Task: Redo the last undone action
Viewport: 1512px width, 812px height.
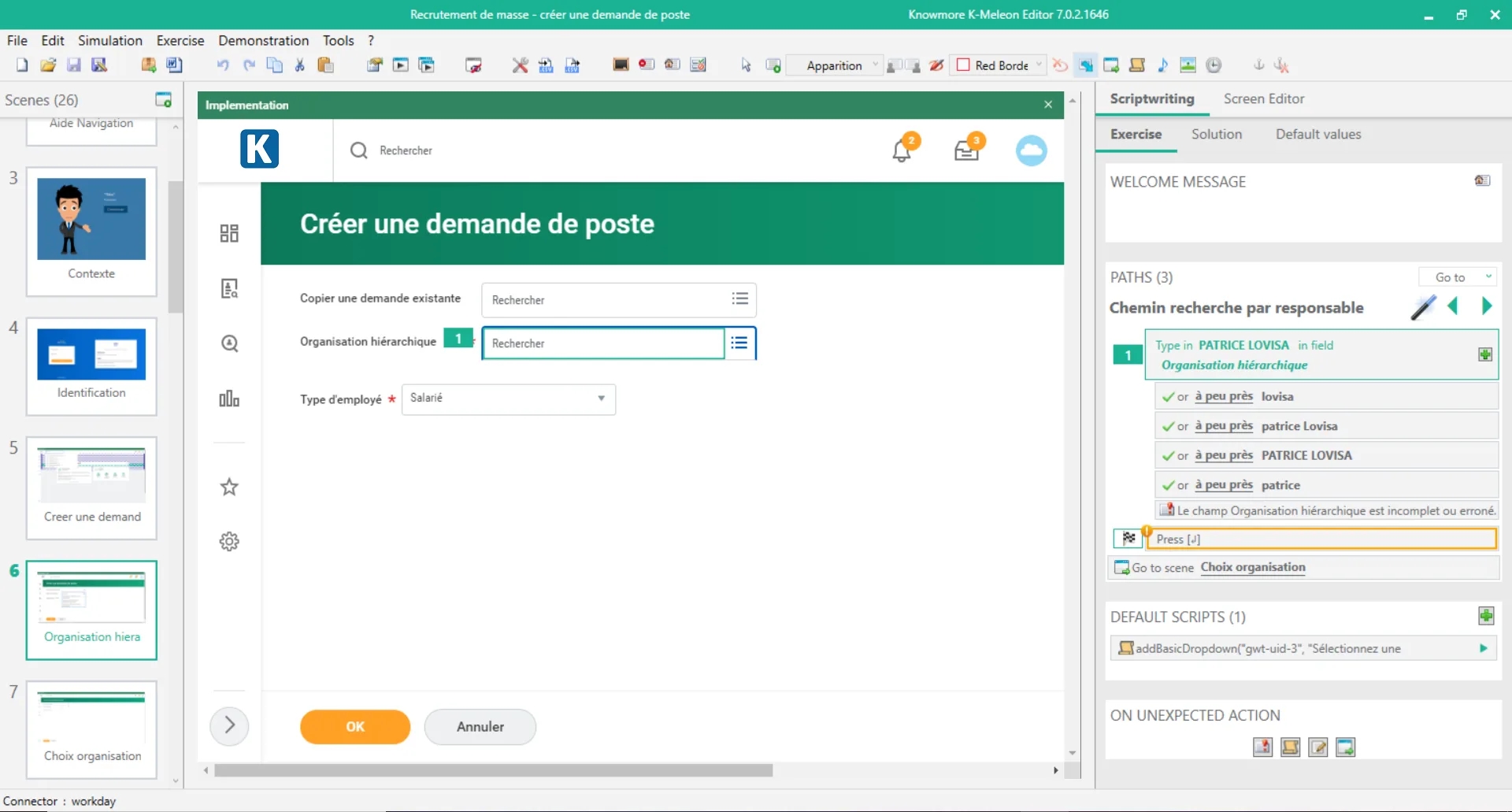Action: tap(249, 65)
